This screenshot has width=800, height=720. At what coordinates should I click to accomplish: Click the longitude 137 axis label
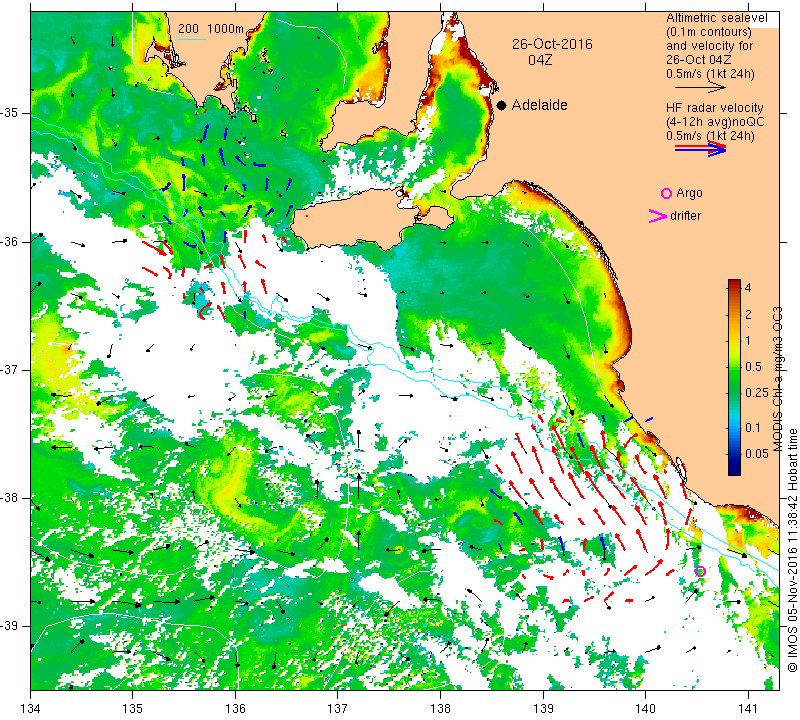(x=338, y=709)
